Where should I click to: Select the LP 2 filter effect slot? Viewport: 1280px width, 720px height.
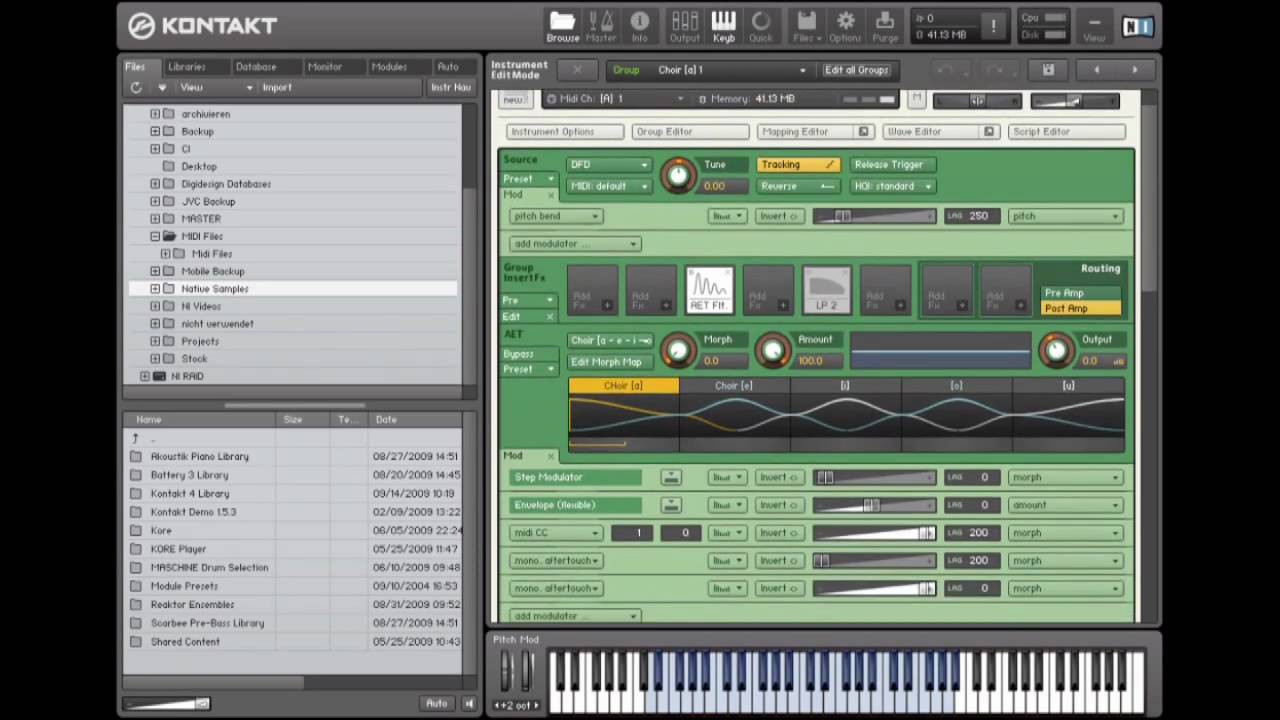[x=826, y=290]
